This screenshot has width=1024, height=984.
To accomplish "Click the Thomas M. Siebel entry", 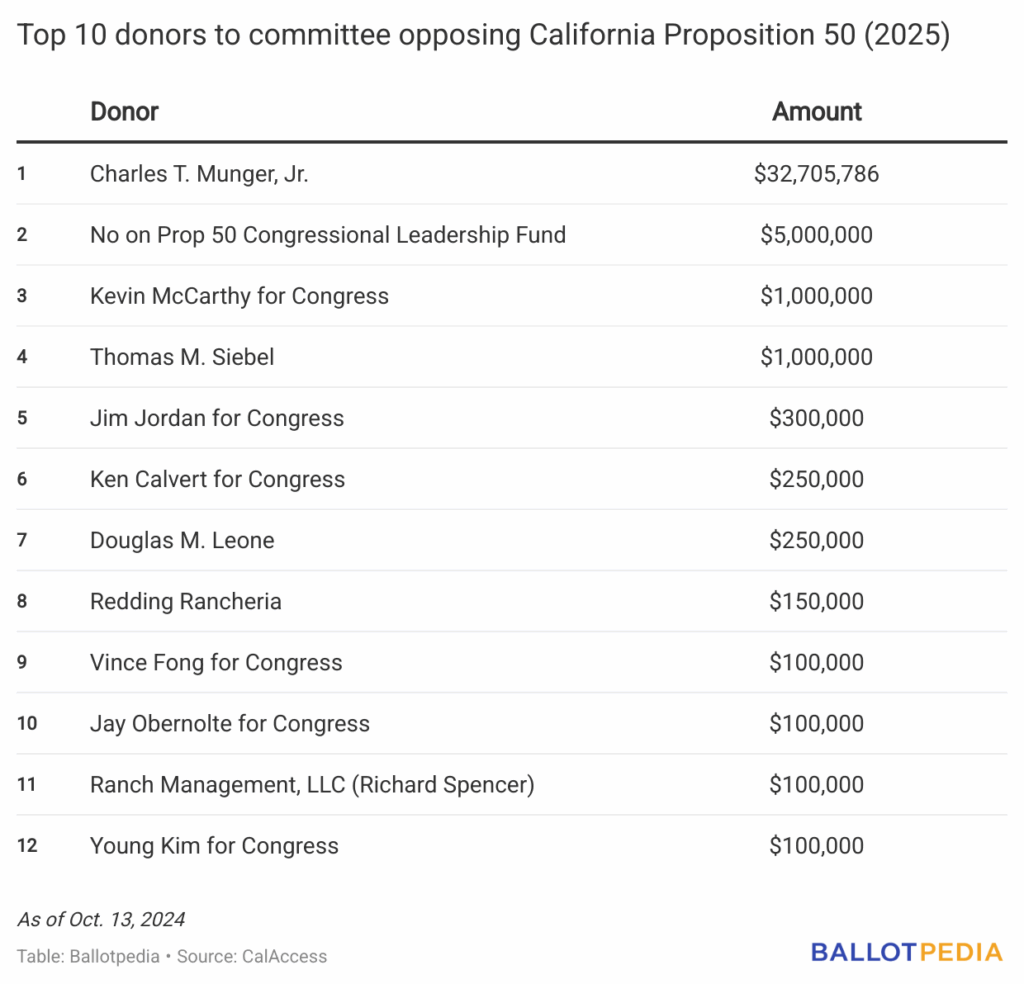I will (182, 357).
